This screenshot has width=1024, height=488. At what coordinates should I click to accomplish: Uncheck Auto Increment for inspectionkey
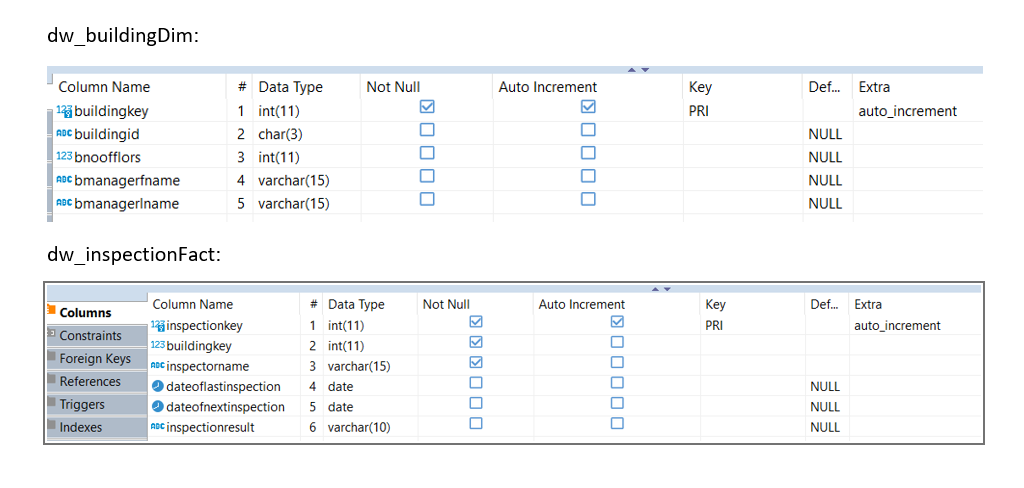click(616, 321)
